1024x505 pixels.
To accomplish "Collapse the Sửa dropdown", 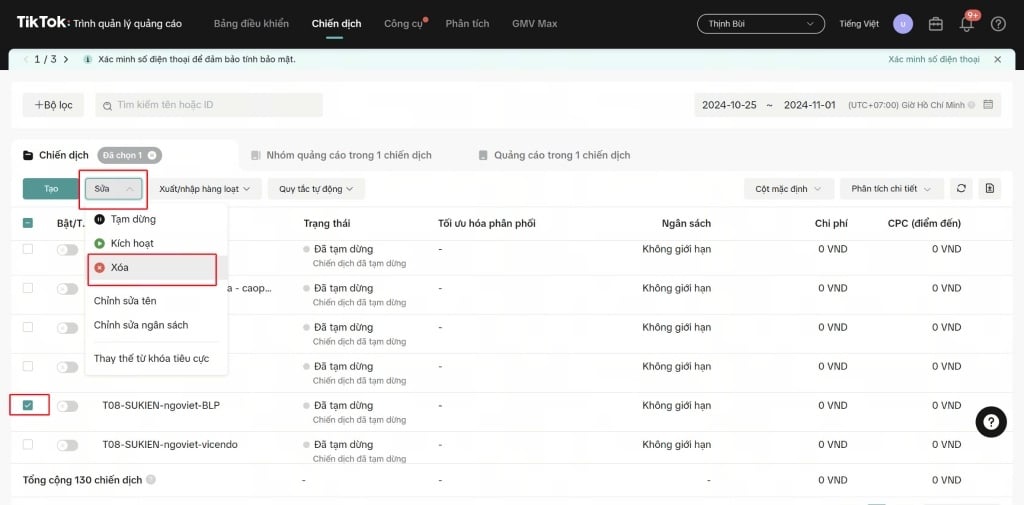I will tap(114, 189).
